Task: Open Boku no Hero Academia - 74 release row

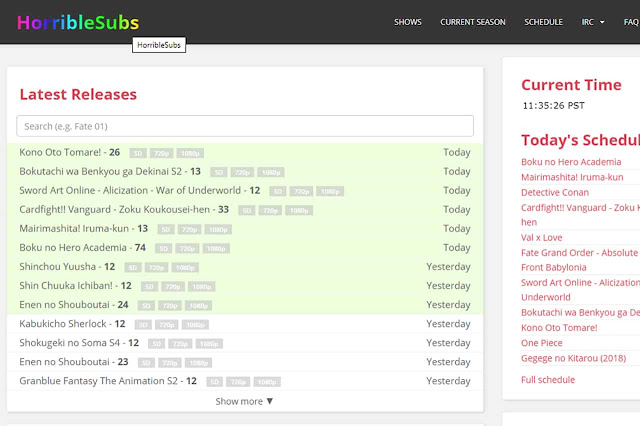Action: coord(245,248)
